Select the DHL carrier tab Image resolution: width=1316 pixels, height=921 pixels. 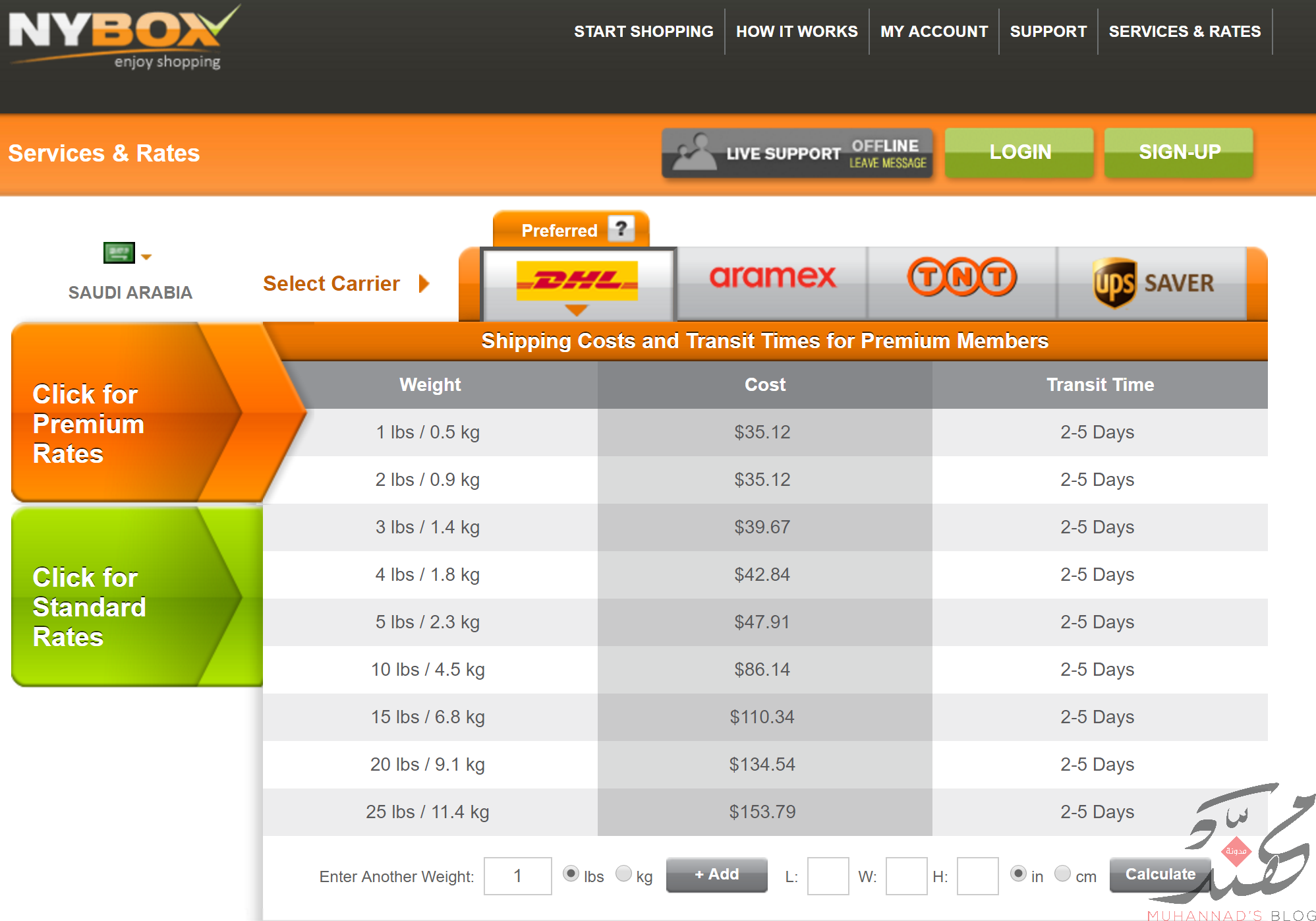click(578, 283)
